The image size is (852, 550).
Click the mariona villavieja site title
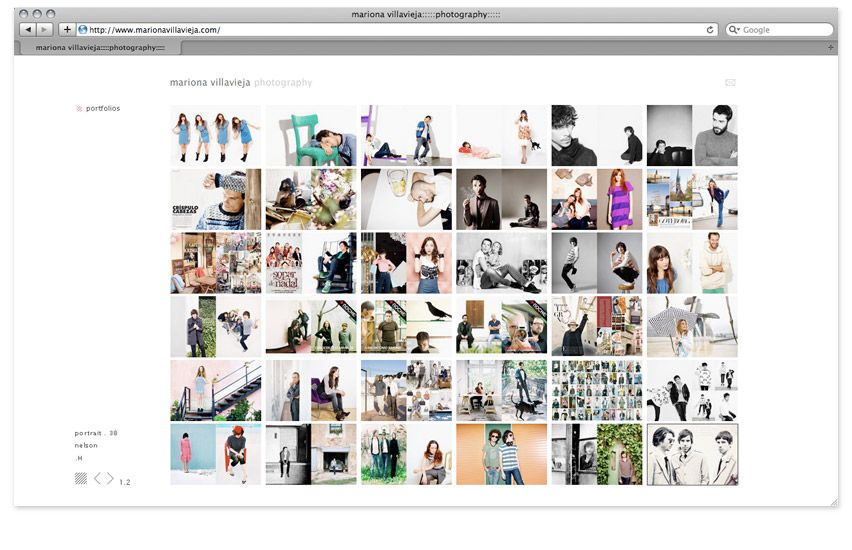(210, 83)
